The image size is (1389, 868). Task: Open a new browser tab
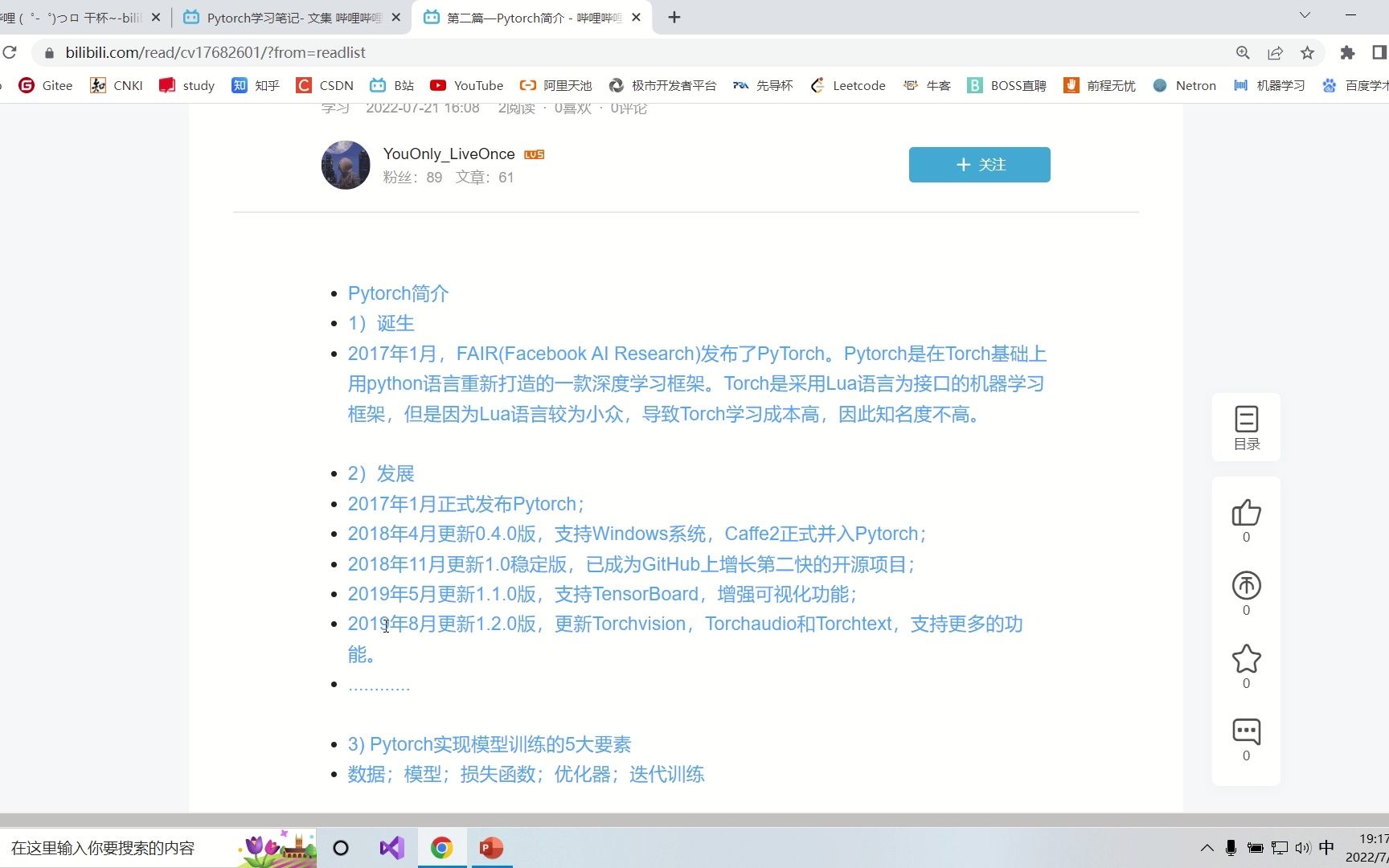click(x=674, y=17)
